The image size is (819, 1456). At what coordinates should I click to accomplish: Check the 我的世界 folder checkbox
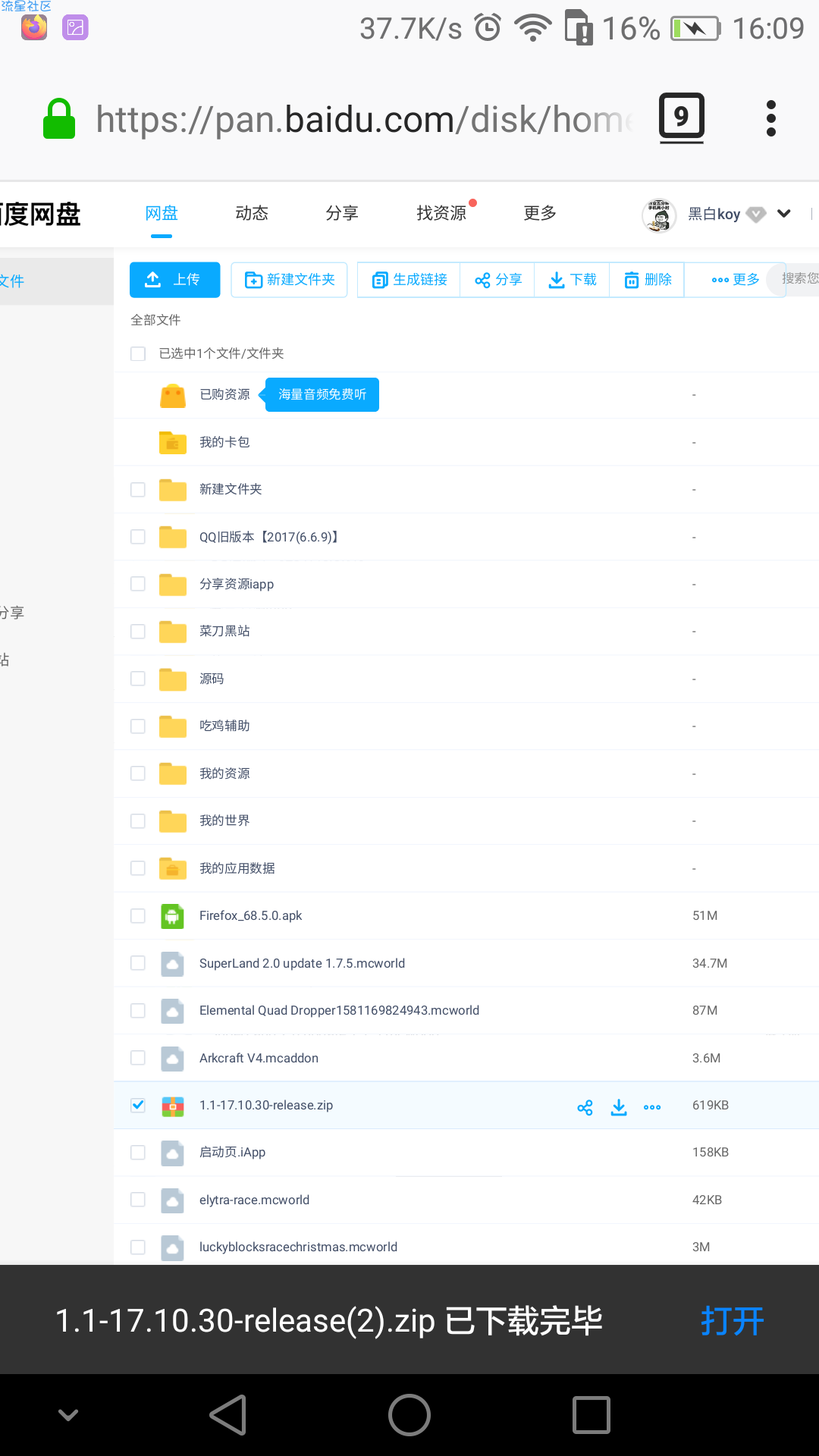[138, 821]
